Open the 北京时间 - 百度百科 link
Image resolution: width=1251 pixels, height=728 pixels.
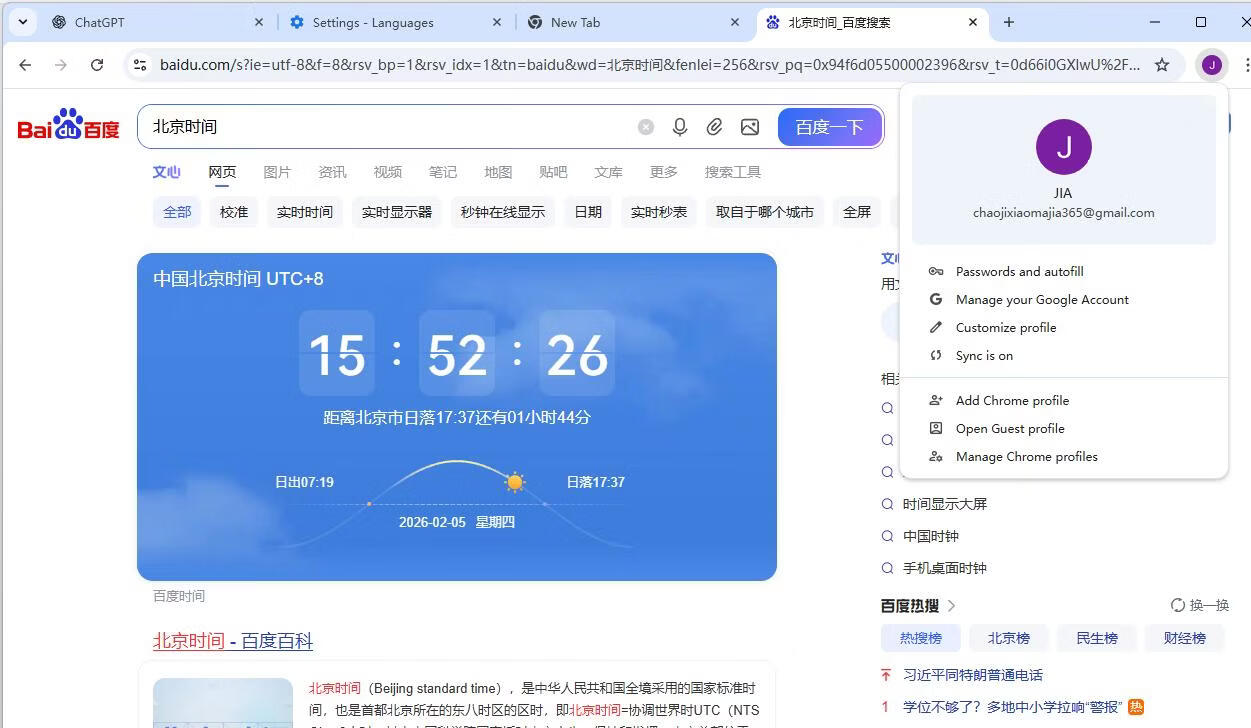pos(233,641)
